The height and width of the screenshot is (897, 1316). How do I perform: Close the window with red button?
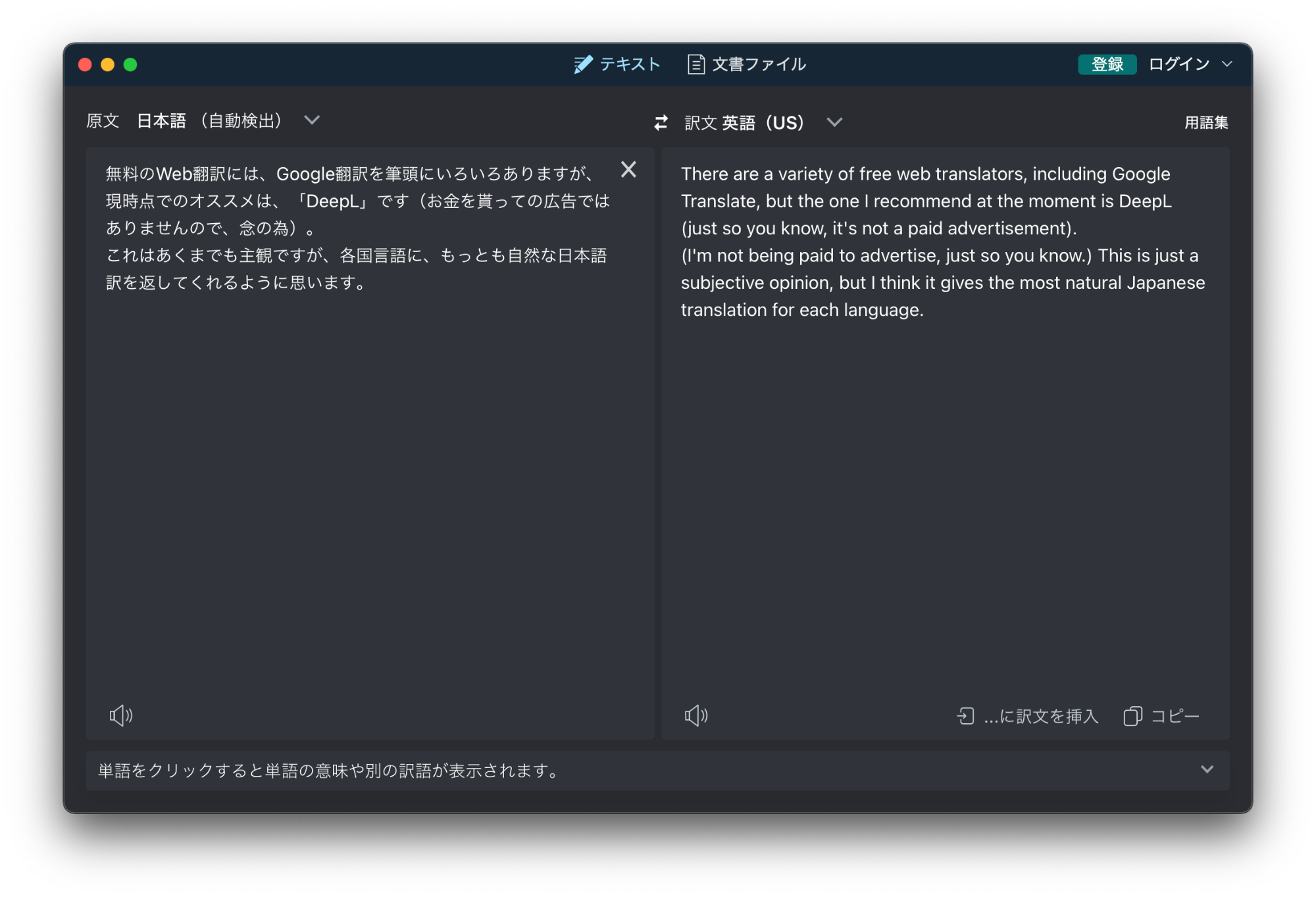point(85,64)
